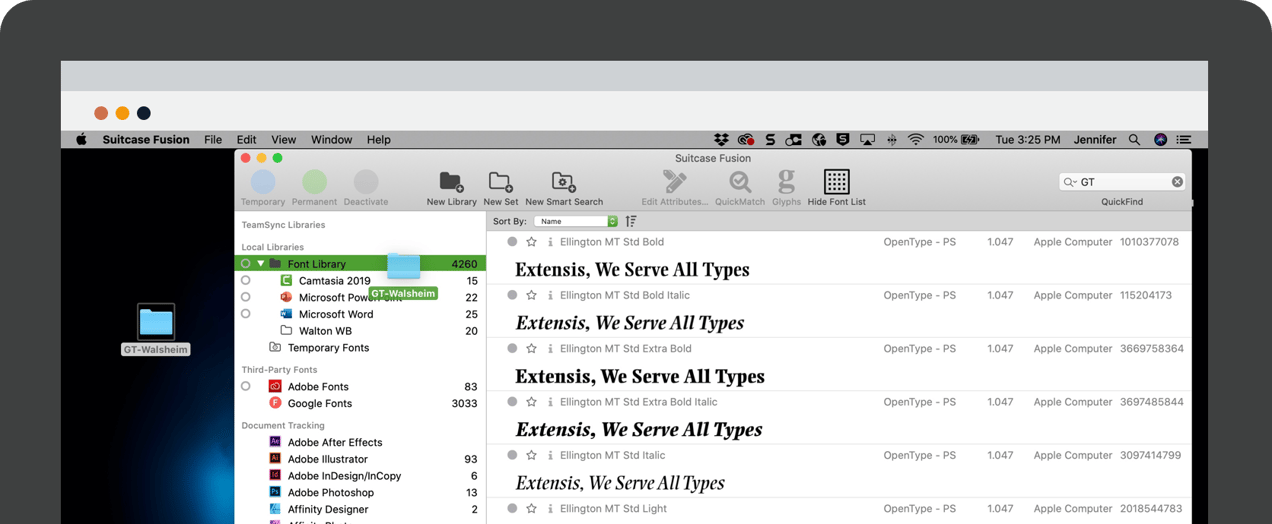The width and height of the screenshot is (1272, 524).
Task: Click the QuickMatch toolbar icon
Action: click(x=740, y=182)
